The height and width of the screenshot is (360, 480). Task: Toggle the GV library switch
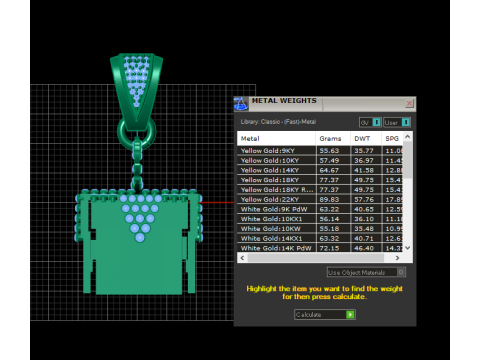tap(370, 122)
